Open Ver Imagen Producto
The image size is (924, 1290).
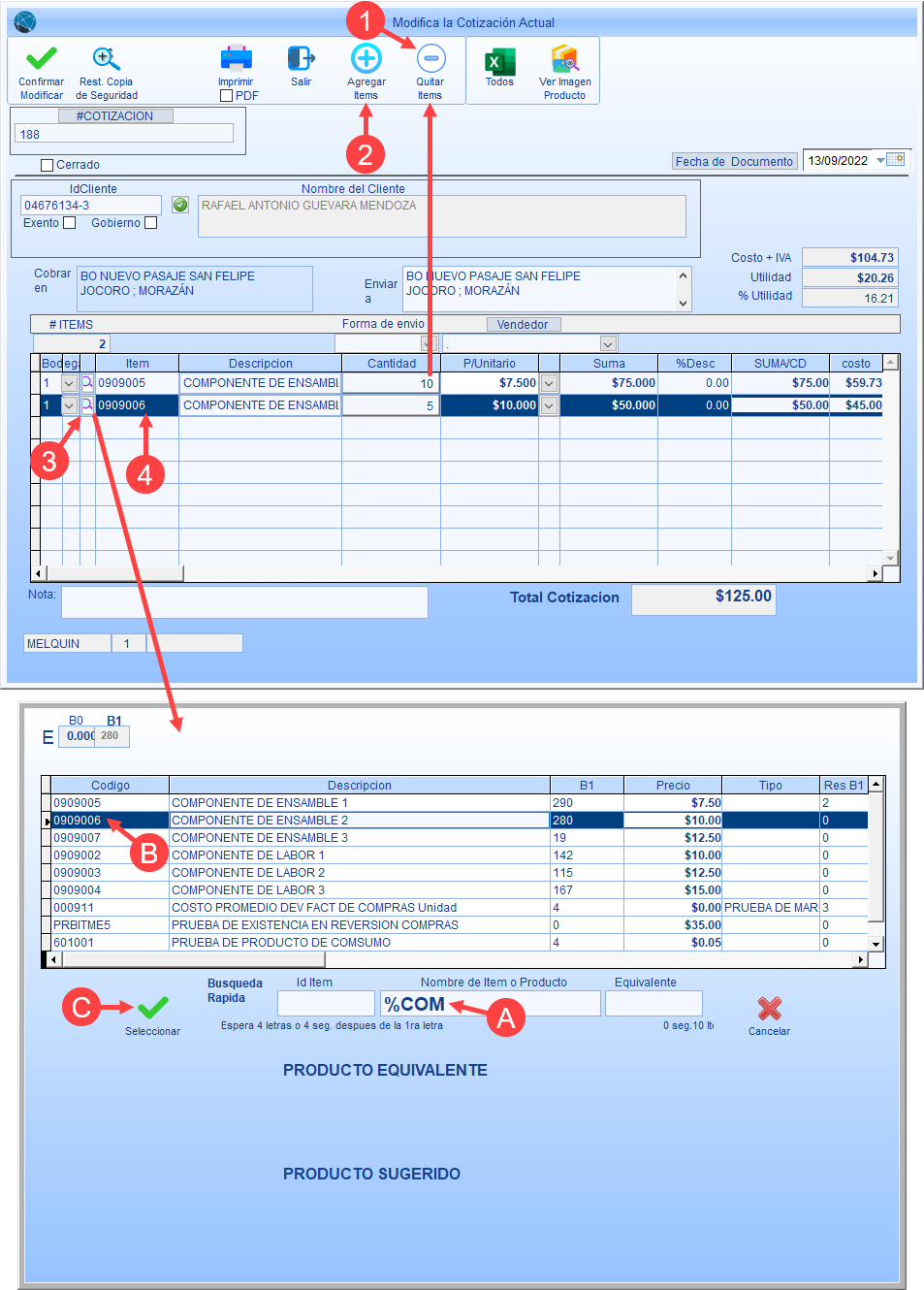click(x=564, y=59)
